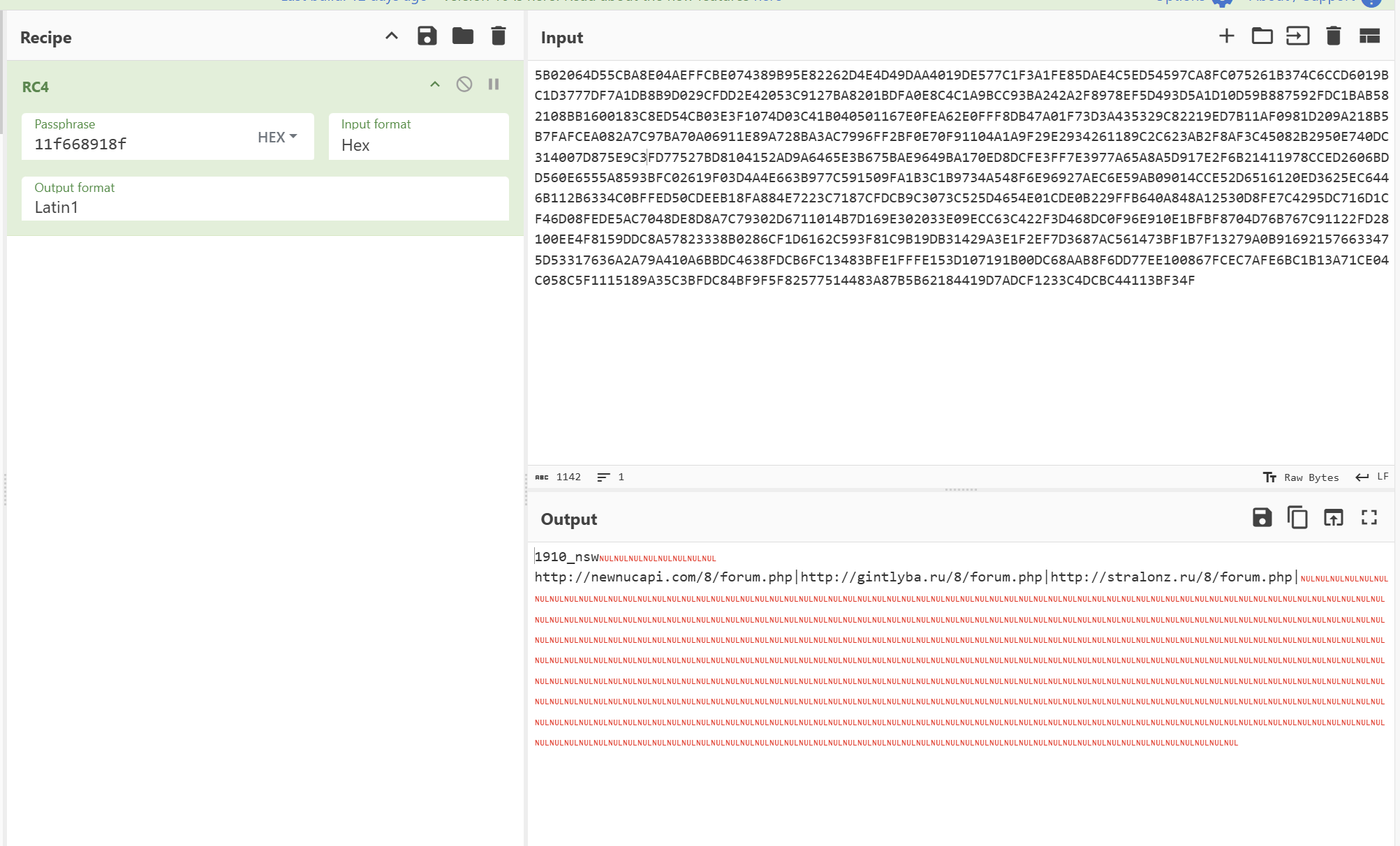Replace input with output
Image resolution: width=1400 pixels, height=846 pixels.
(1333, 518)
